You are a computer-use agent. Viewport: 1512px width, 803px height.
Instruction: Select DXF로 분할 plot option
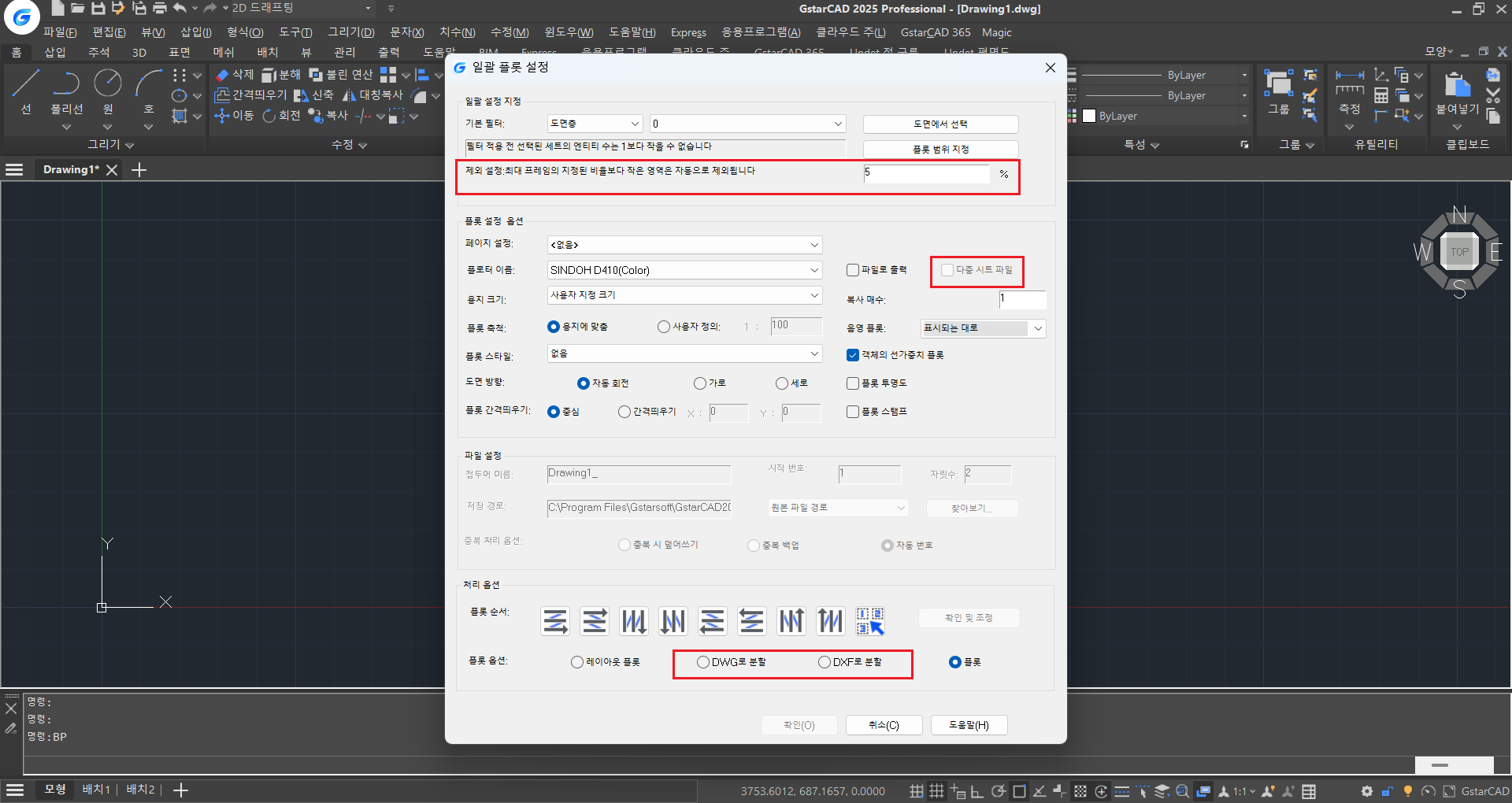pyautogui.click(x=825, y=662)
